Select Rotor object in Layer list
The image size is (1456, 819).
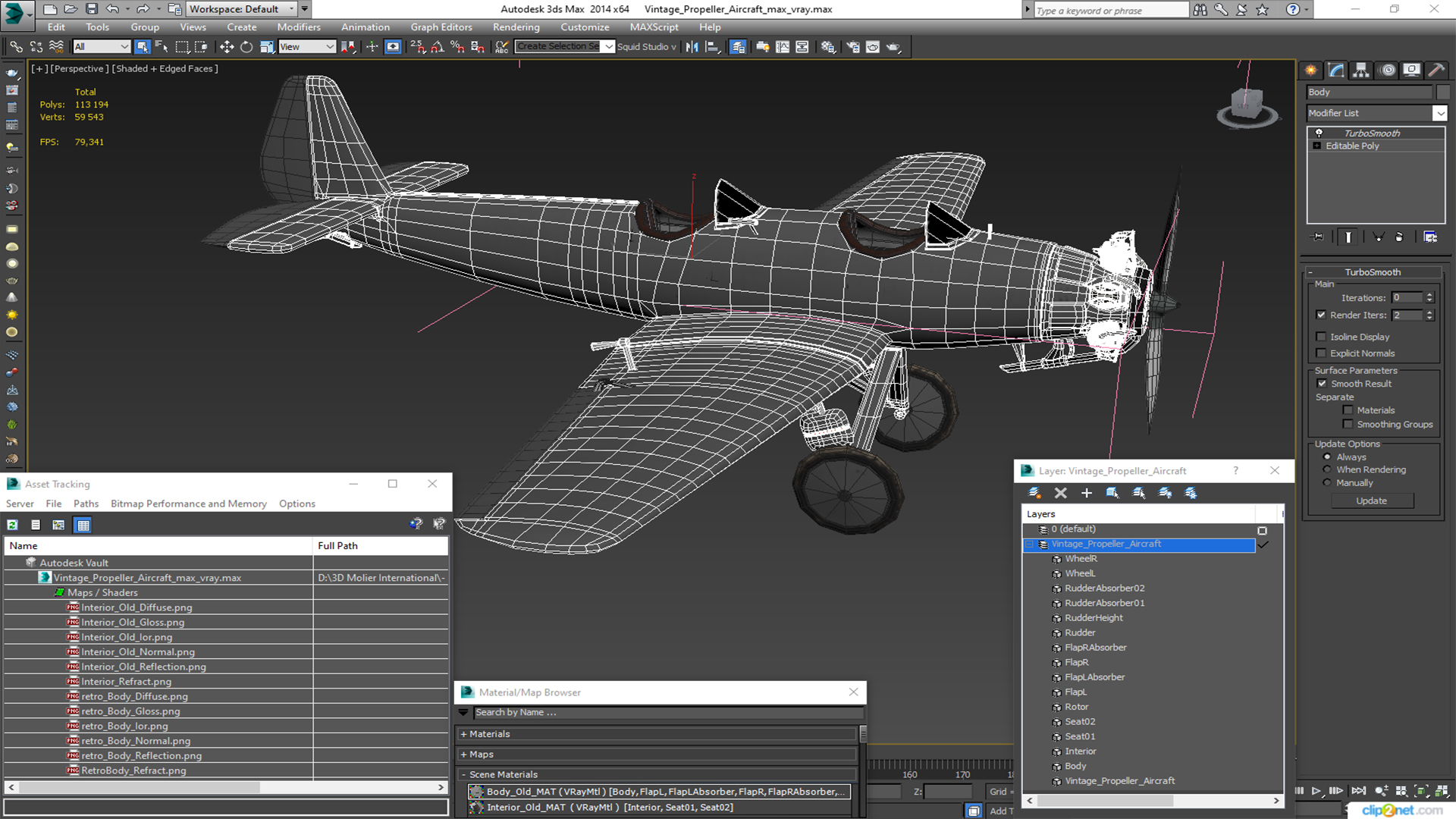click(1076, 707)
